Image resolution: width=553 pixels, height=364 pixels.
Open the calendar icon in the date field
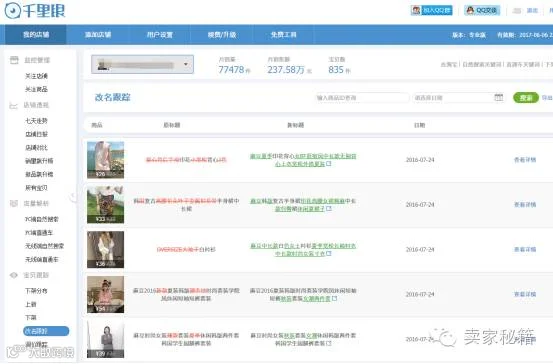pyautogui.click(x=499, y=97)
